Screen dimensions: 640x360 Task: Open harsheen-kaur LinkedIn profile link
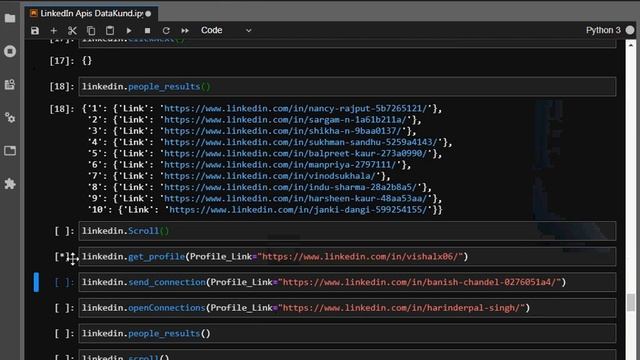coord(297,198)
